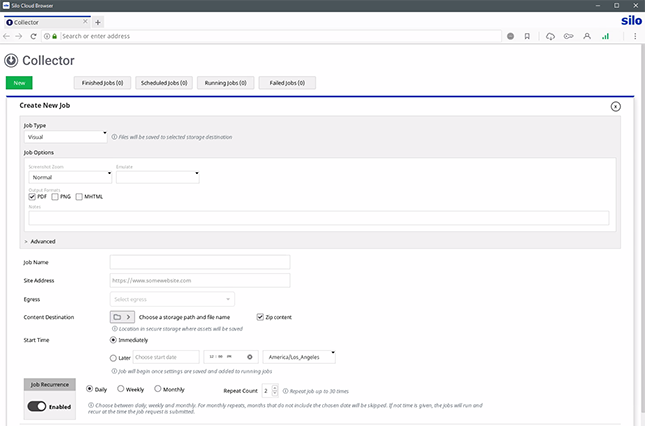Click the Choose start date field
Image resolution: width=645 pixels, height=426 pixels.
[166, 357]
